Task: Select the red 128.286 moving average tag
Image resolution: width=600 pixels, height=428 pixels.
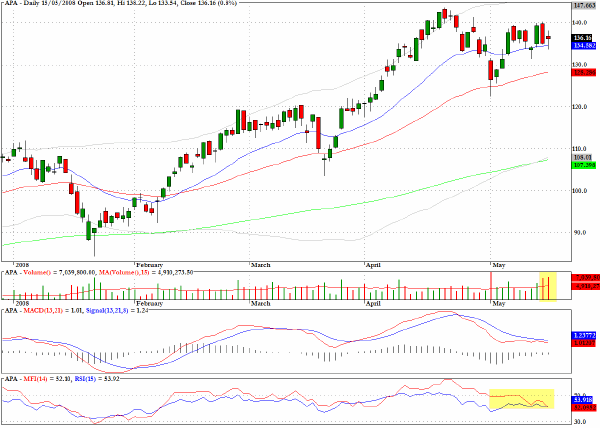Action: 583,72
